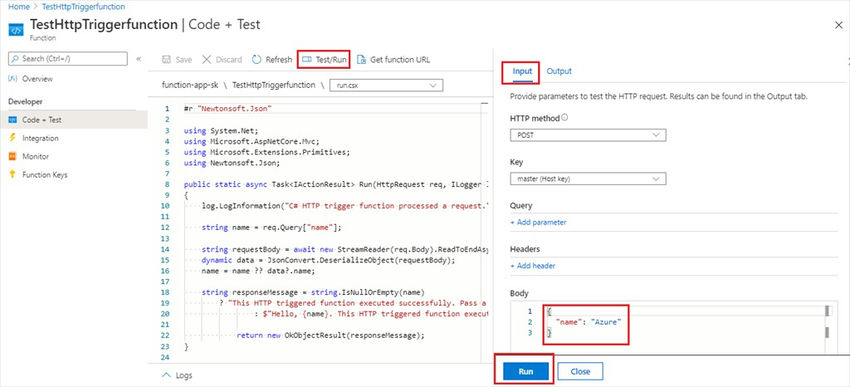Switch to the Input tab
This screenshot has height=387, width=850.
[522, 71]
